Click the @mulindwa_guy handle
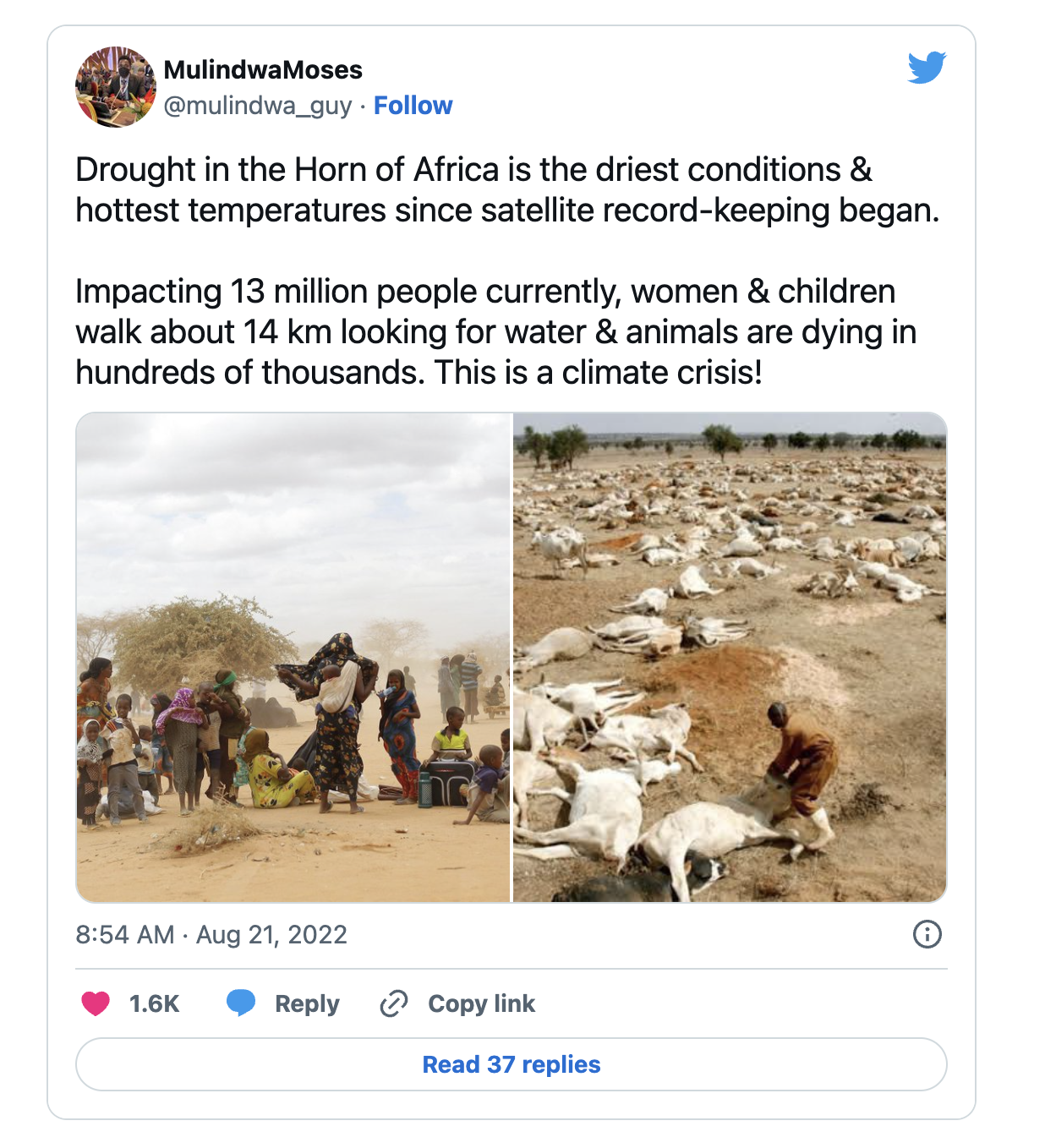1045x1148 pixels. pos(258,106)
